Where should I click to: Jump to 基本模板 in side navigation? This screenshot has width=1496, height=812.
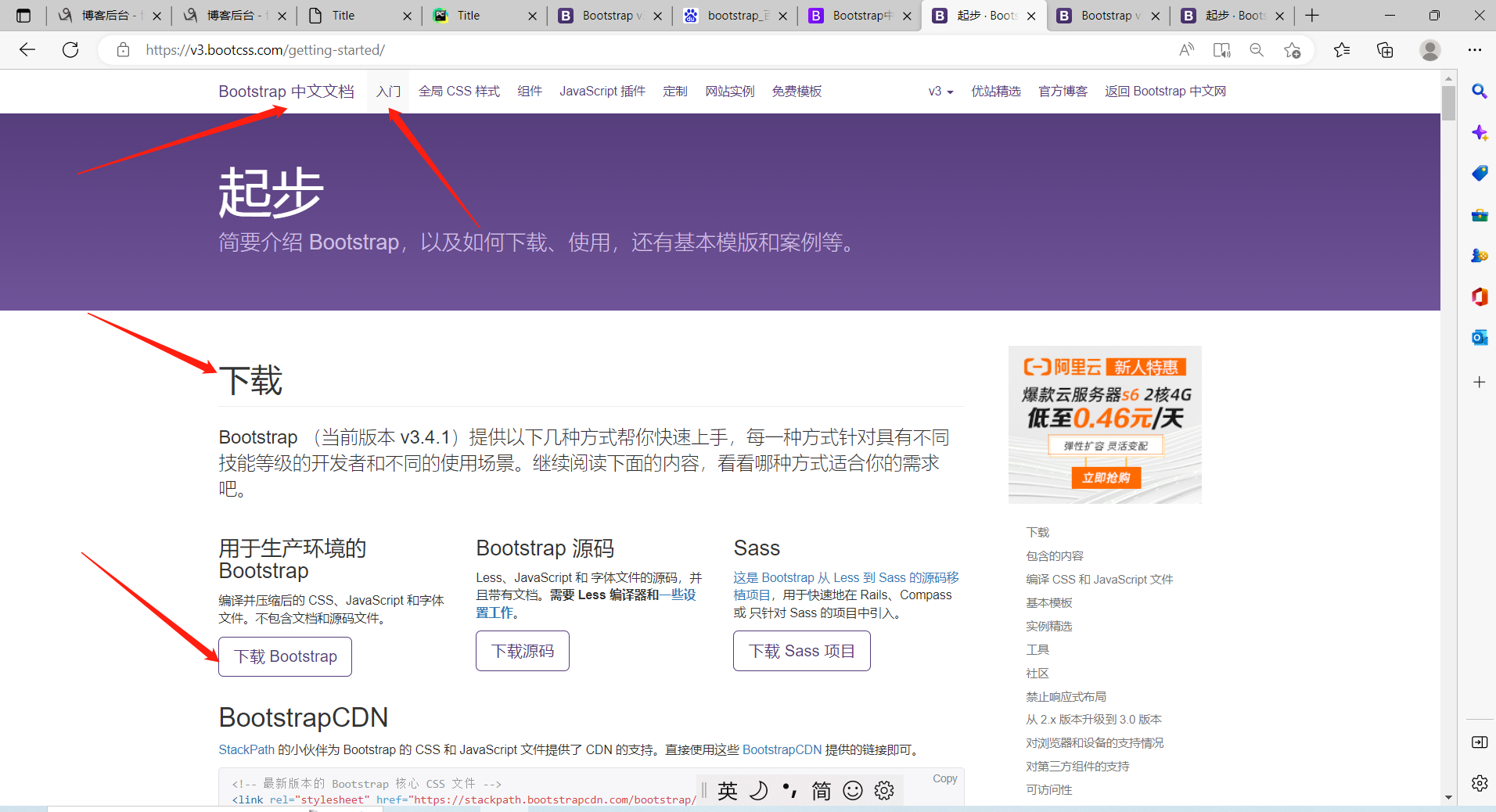point(1049,602)
